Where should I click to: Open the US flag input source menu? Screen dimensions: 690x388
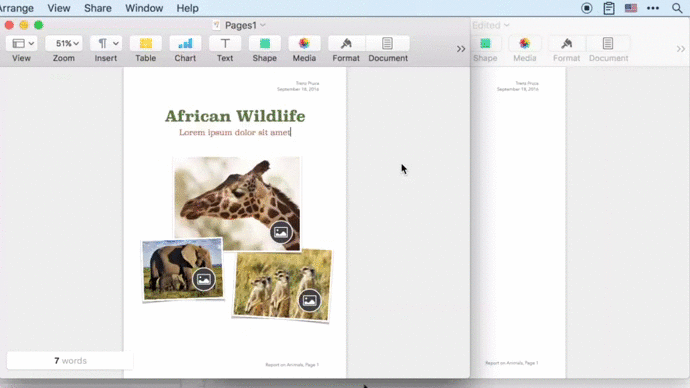coord(631,8)
